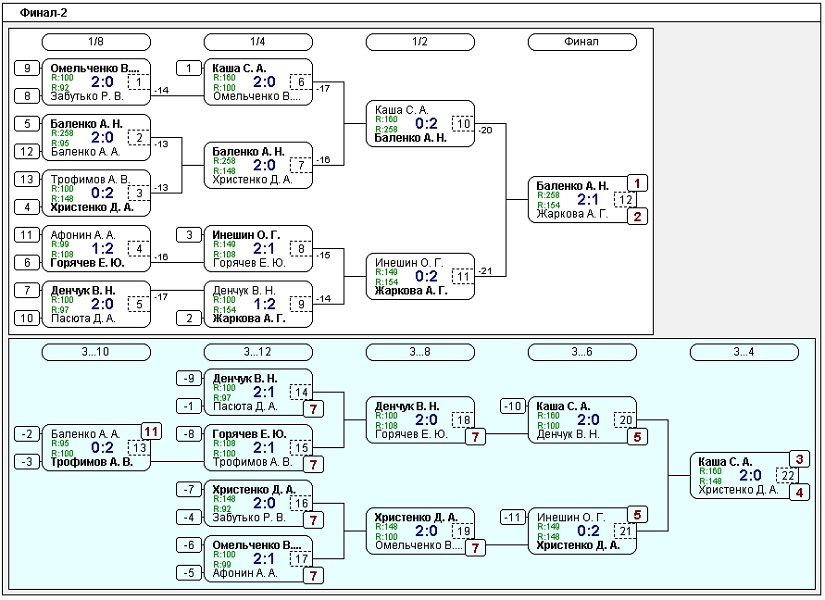Click Трофимов А. В. name in the 3...10 match
This screenshot has width=825, height=600.
pos(92,462)
